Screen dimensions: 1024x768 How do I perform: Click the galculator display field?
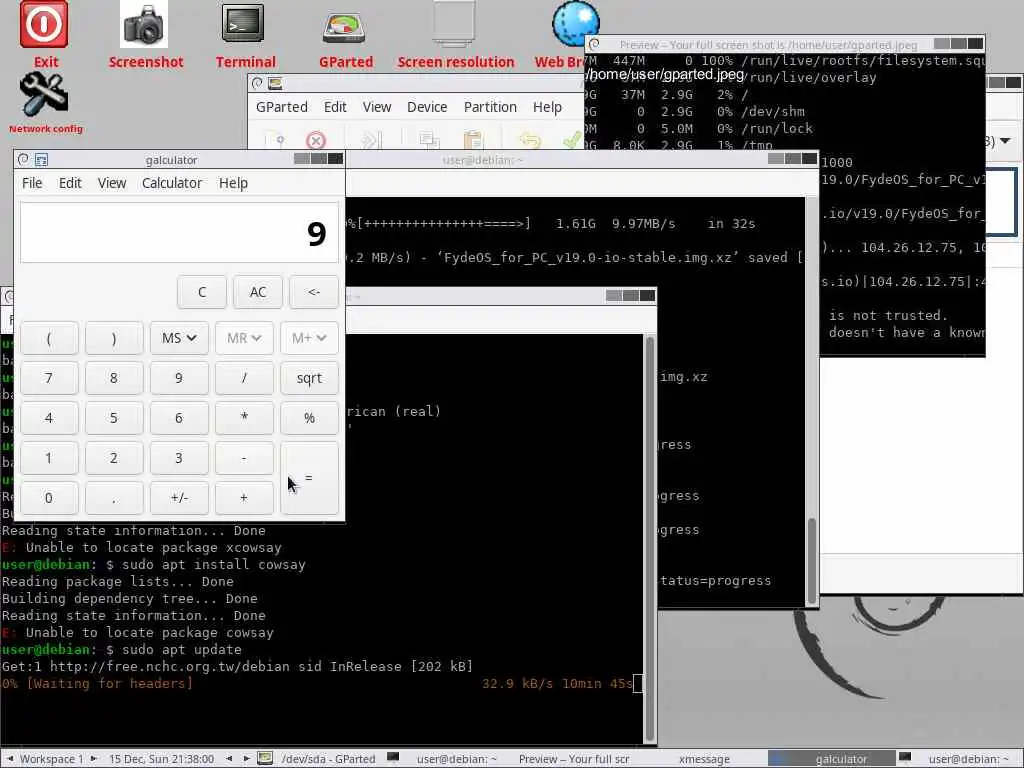[x=179, y=232]
